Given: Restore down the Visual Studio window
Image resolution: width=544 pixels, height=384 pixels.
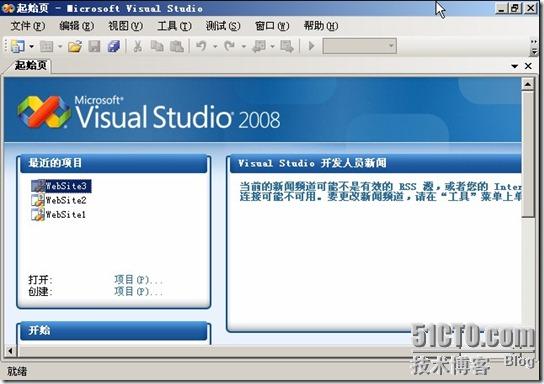Looking at the screenshot, I should click(516, 8).
